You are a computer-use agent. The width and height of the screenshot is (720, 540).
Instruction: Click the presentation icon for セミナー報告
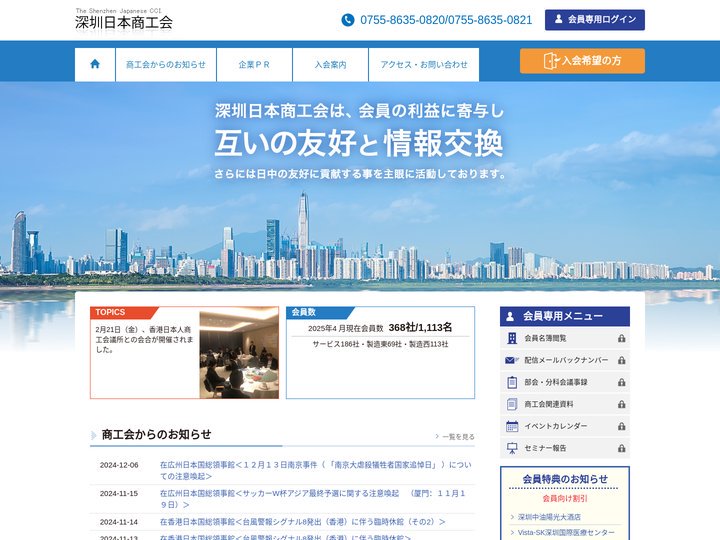pyautogui.click(x=512, y=448)
